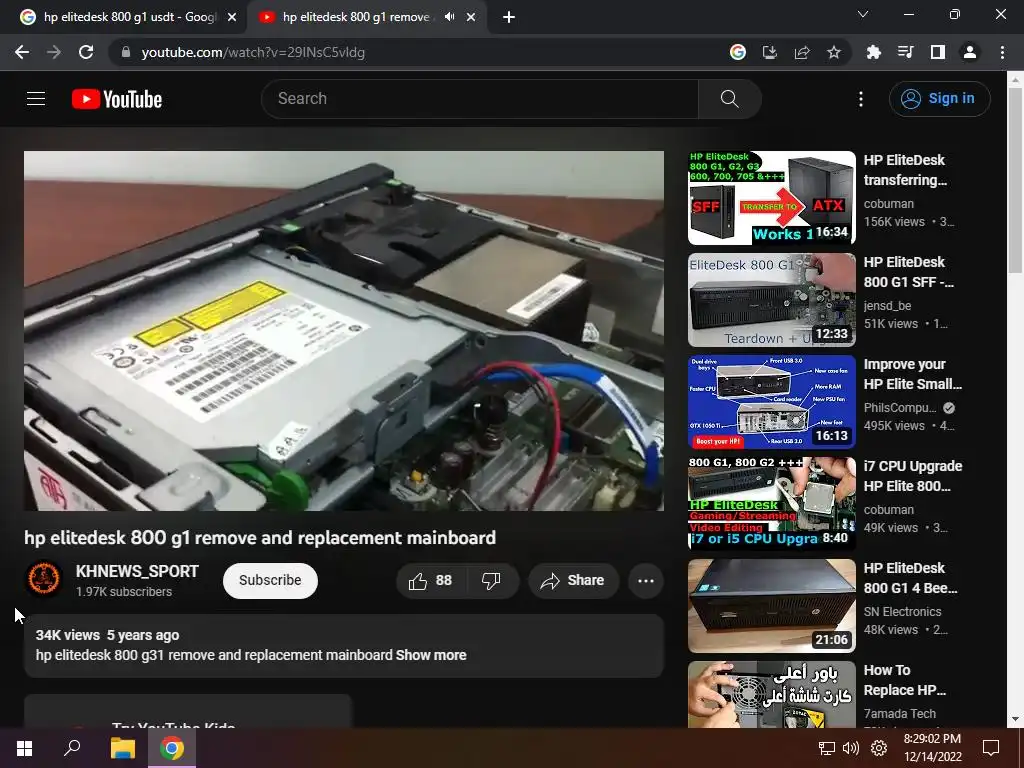Open the SFF transfer to ATX thumbnail
Viewport: 1024px width, 768px height.
click(771, 198)
